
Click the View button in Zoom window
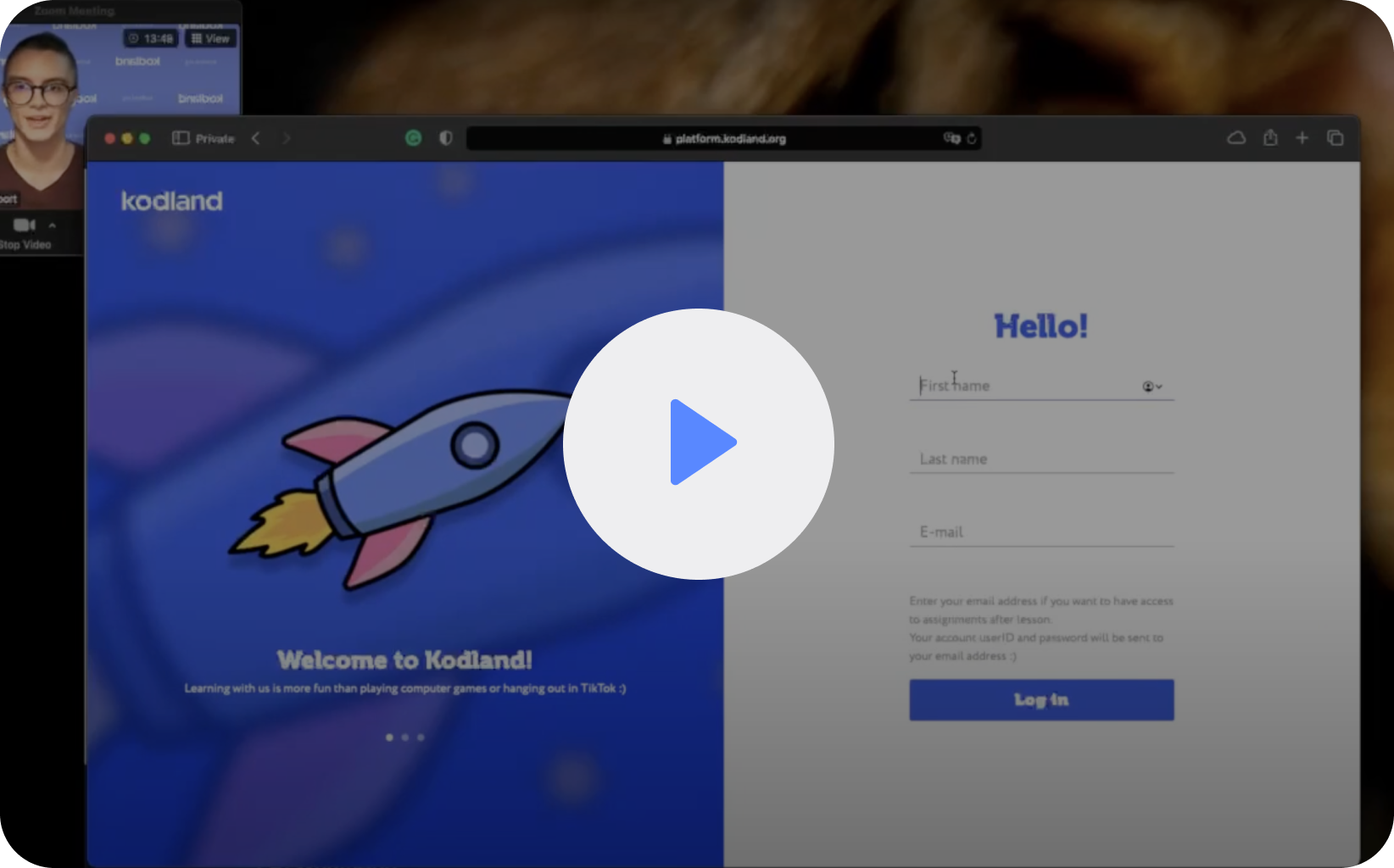coord(210,38)
